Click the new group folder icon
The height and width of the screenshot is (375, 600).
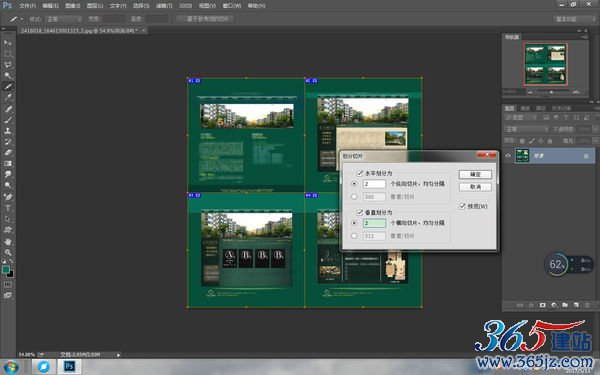point(565,305)
